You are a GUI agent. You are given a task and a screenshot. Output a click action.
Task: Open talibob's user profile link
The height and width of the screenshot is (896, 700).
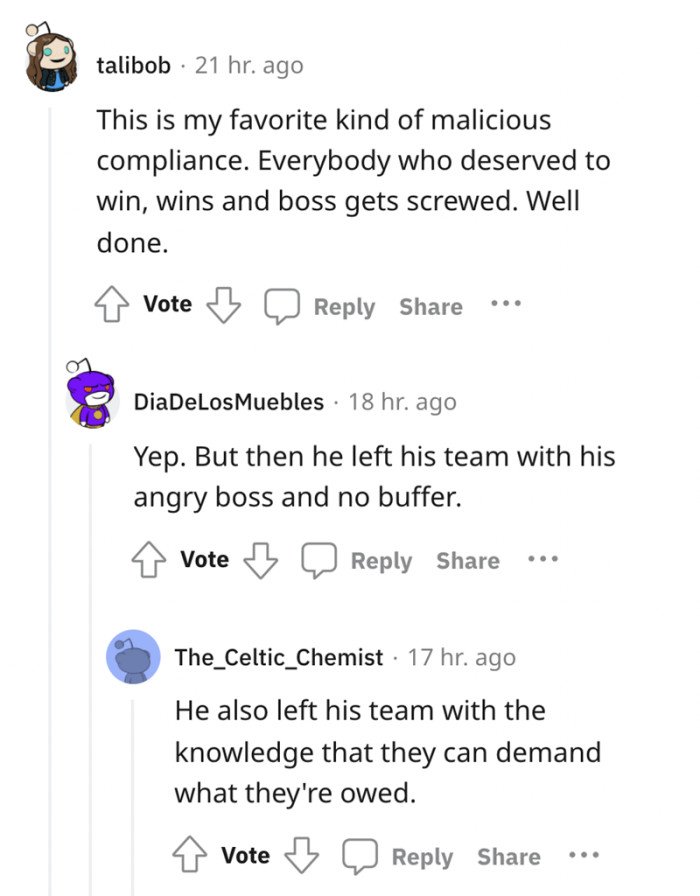pyautogui.click(x=134, y=66)
